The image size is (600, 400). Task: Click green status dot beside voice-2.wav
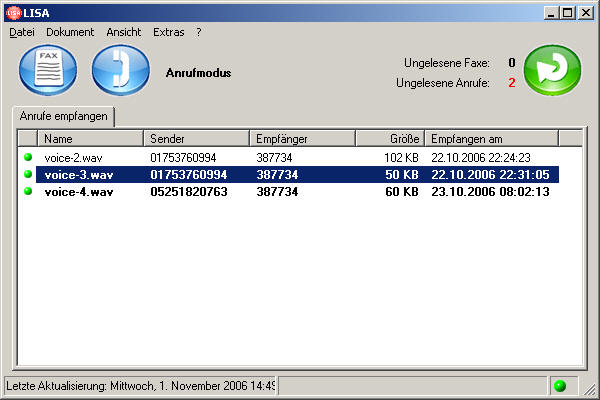28,158
